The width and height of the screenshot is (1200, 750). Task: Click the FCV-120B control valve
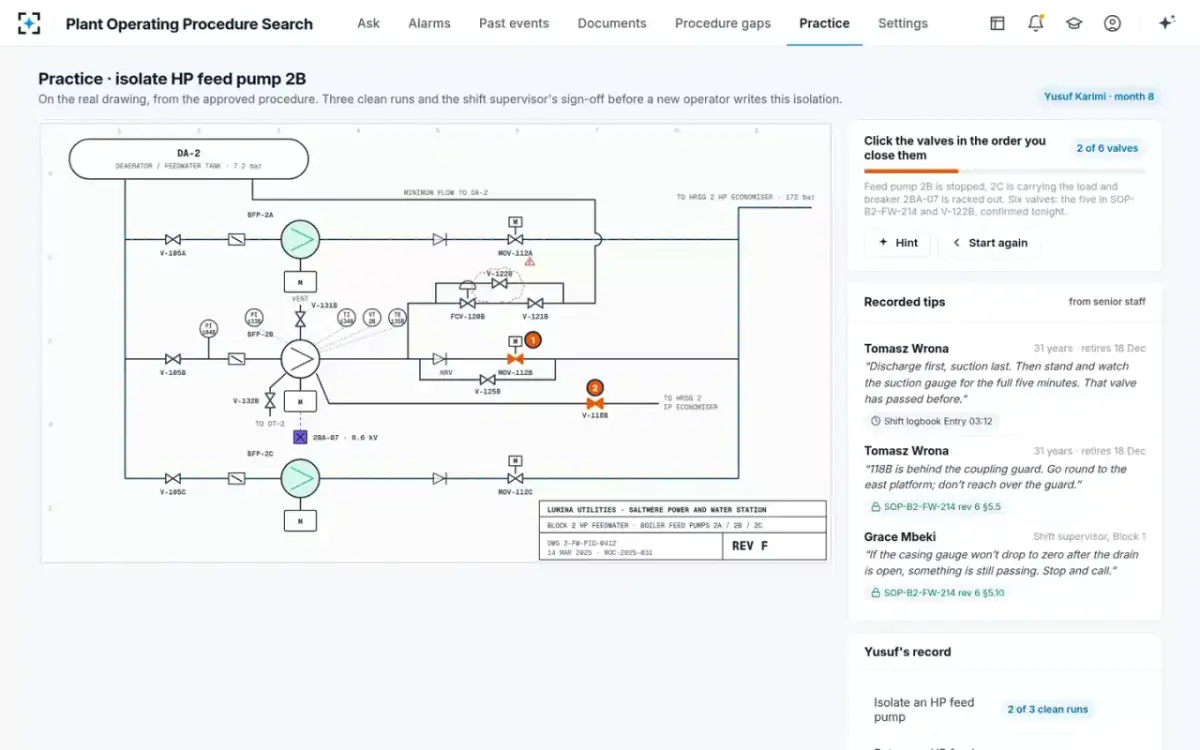(467, 302)
